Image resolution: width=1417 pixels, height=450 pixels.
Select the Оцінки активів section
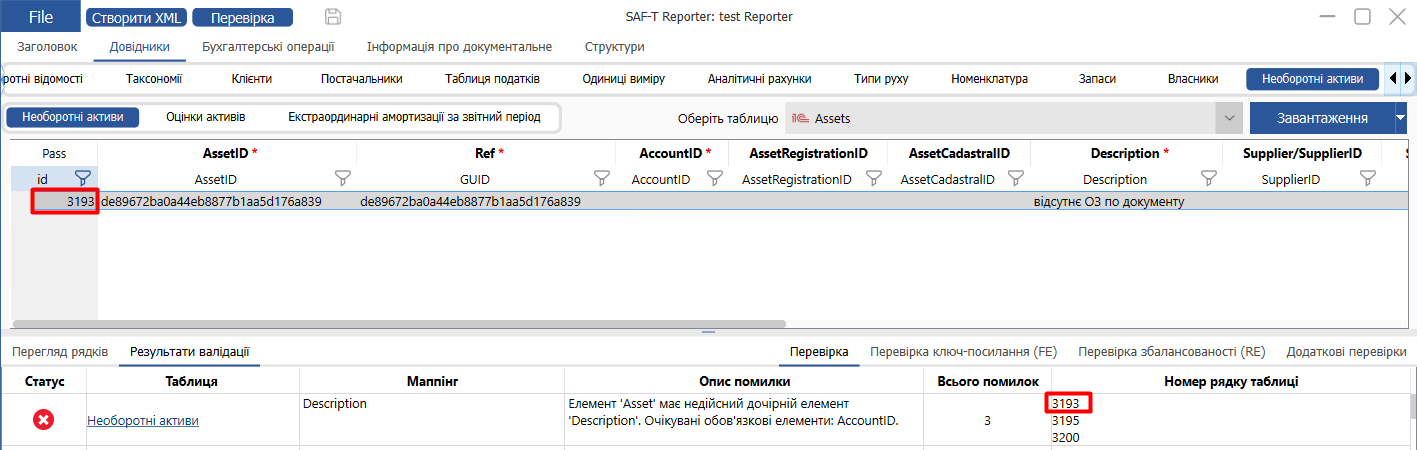tap(205, 117)
